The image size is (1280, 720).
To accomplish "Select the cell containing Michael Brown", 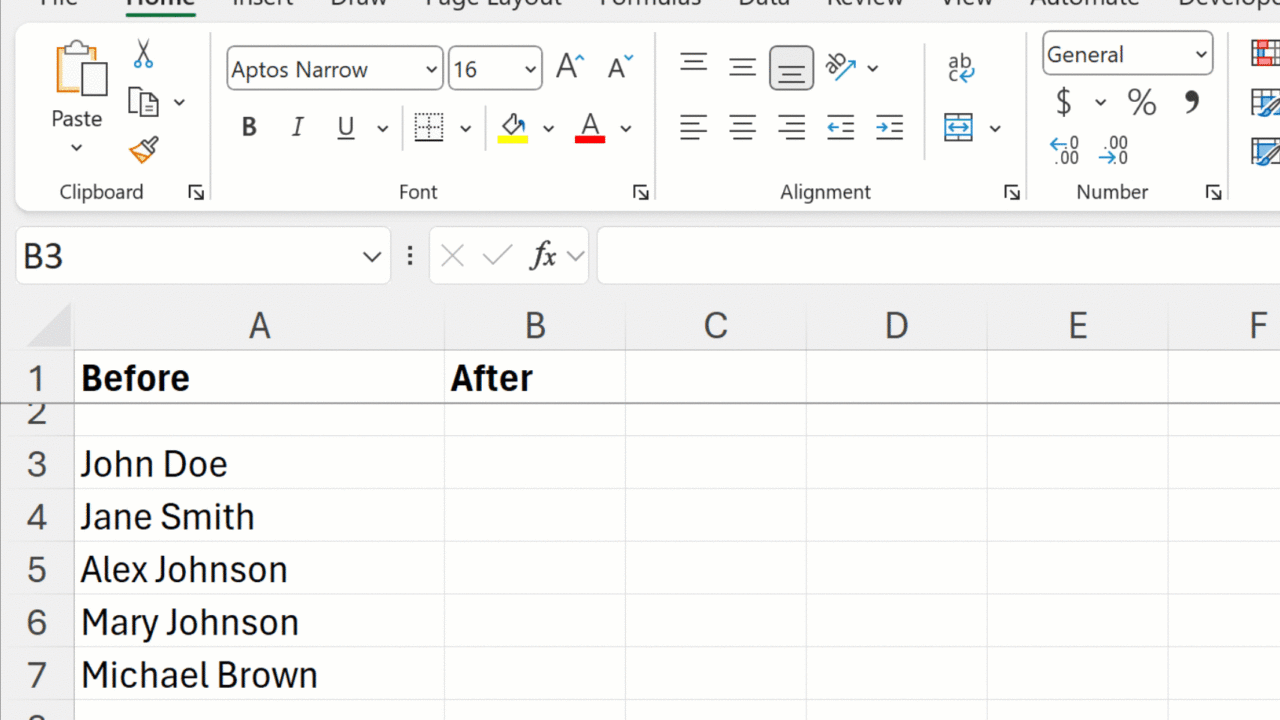I will 260,675.
